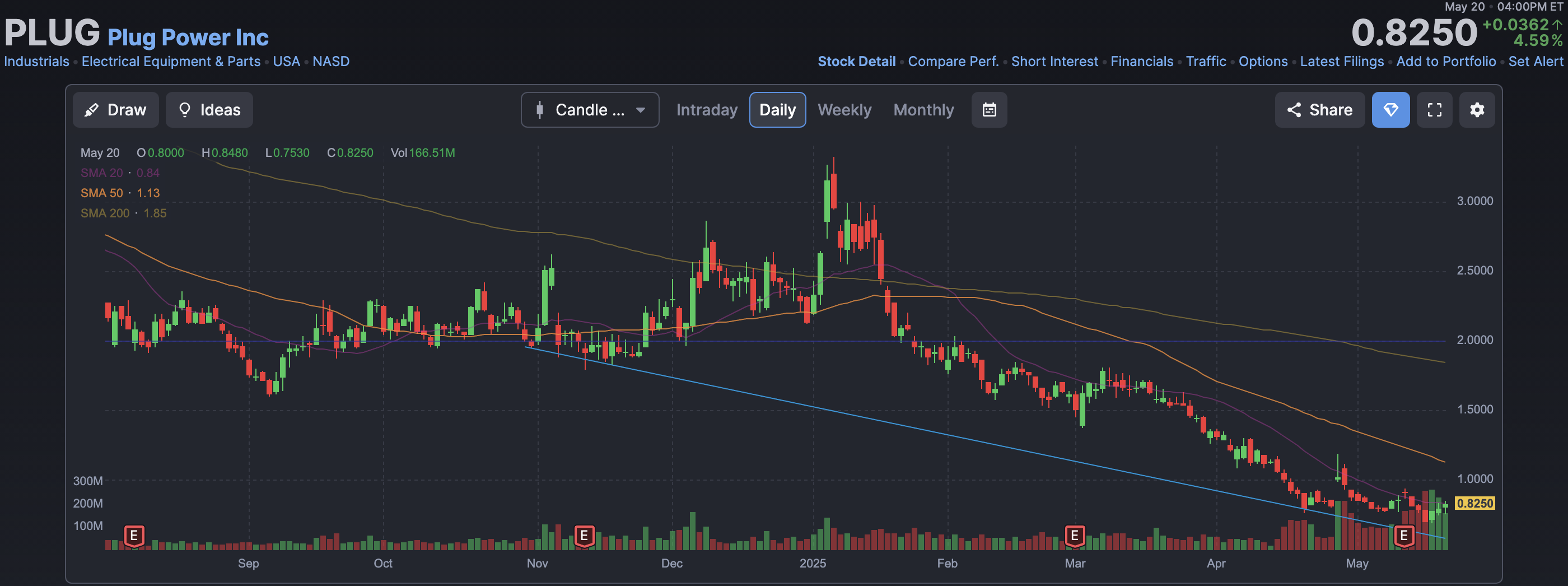1568x586 pixels.
Task: Open the USA country link
Action: click(x=286, y=62)
